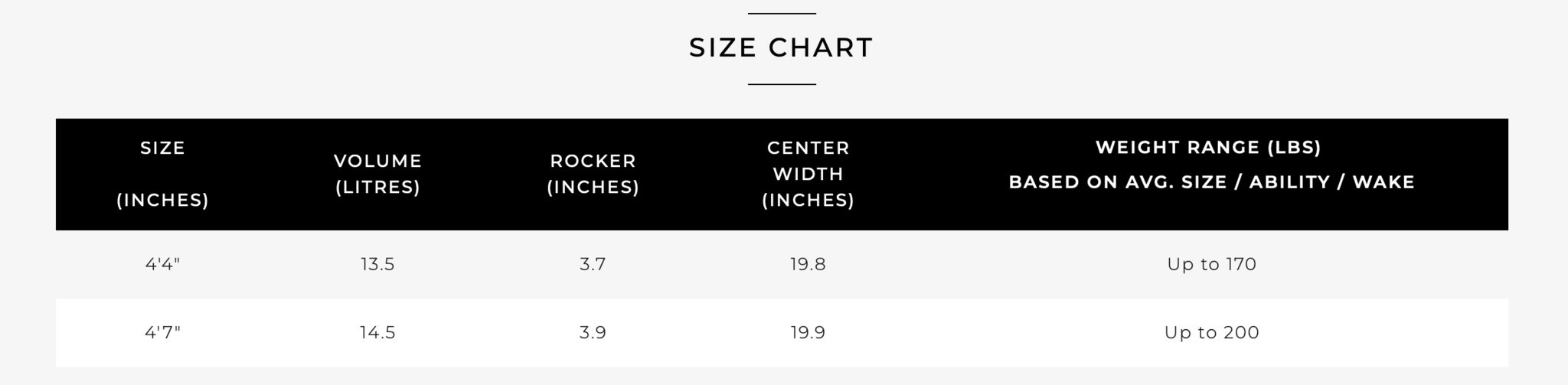
Task: Click the black table header bar
Action: pyautogui.click(x=782, y=174)
